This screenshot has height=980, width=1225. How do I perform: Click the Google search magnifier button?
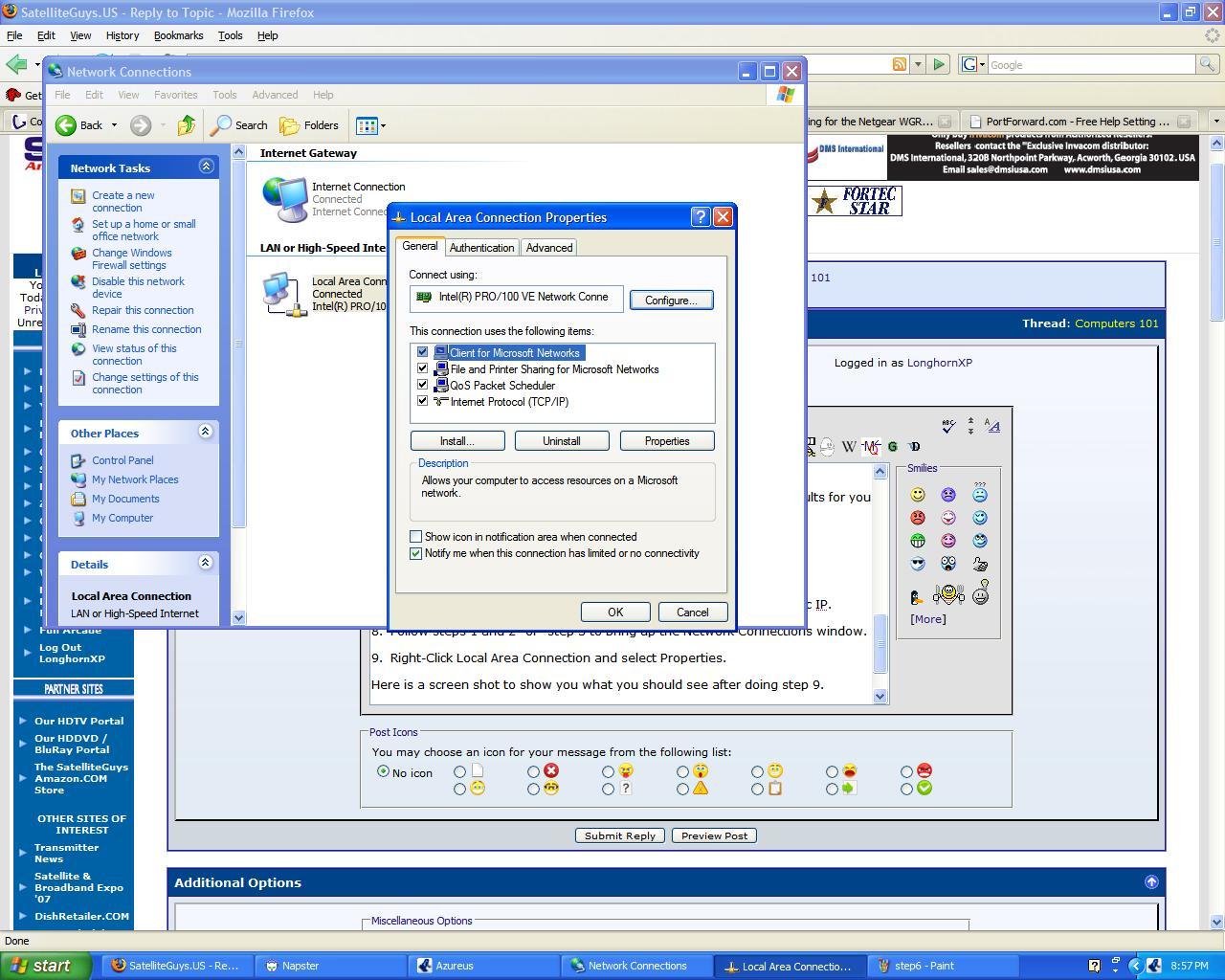[x=1207, y=64]
